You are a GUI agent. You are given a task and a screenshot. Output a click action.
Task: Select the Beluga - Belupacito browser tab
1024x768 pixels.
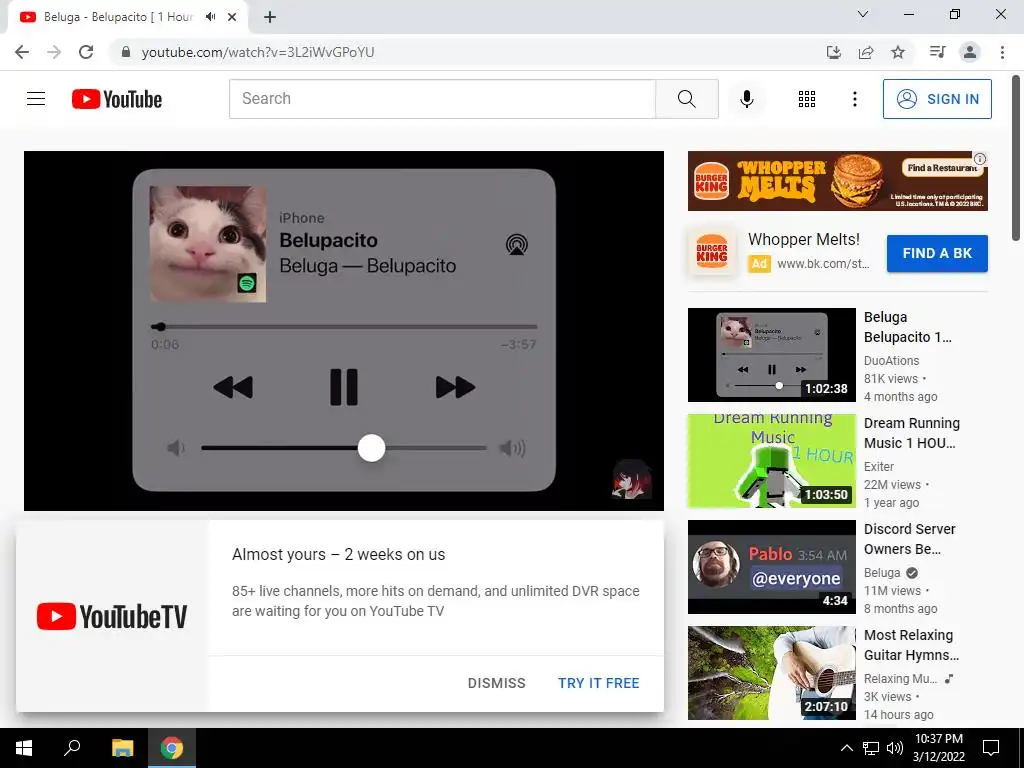tap(118, 17)
